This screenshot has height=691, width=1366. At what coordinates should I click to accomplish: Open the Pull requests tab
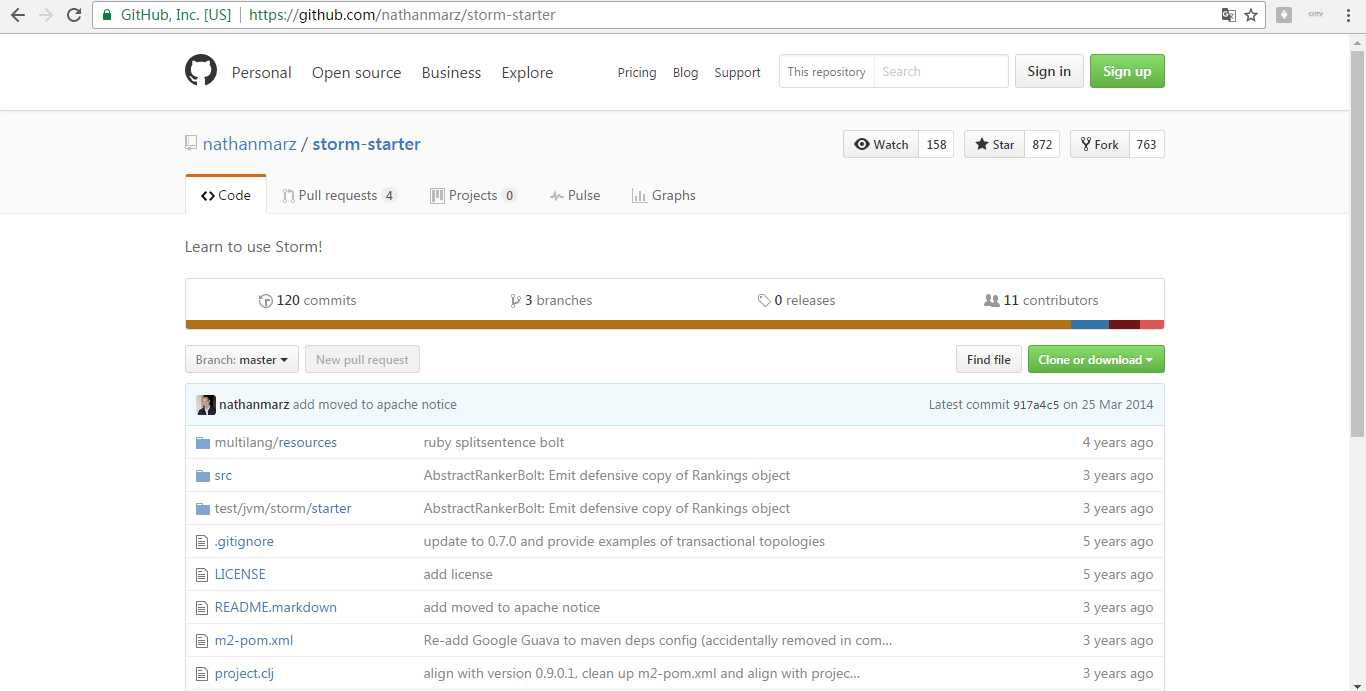[340, 195]
